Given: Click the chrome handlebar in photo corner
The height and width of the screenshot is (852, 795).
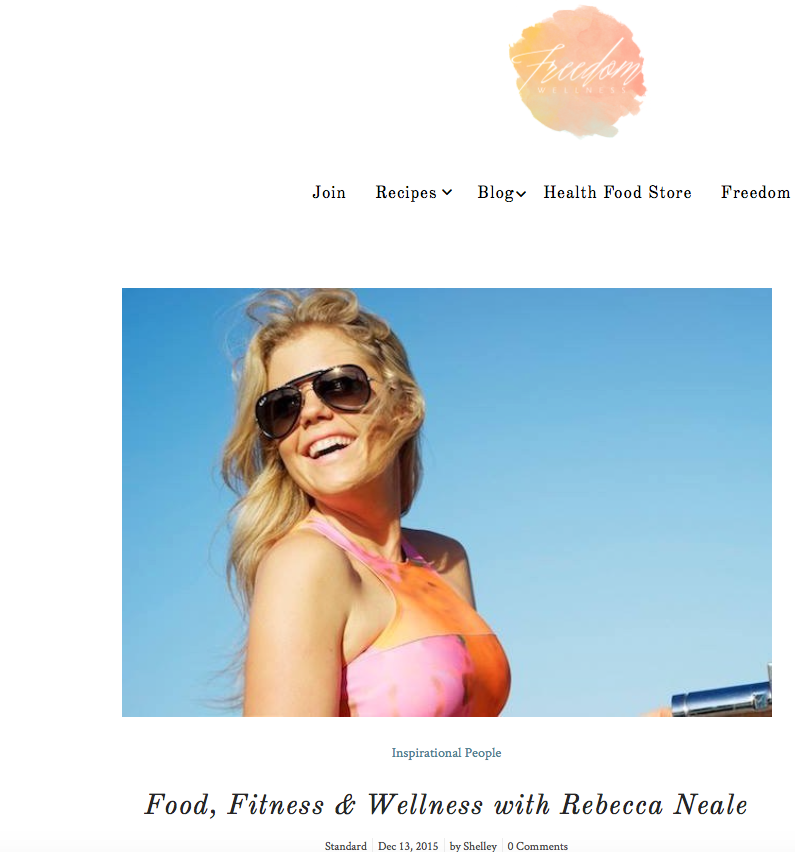Looking at the screenshot, I should 722,697.
